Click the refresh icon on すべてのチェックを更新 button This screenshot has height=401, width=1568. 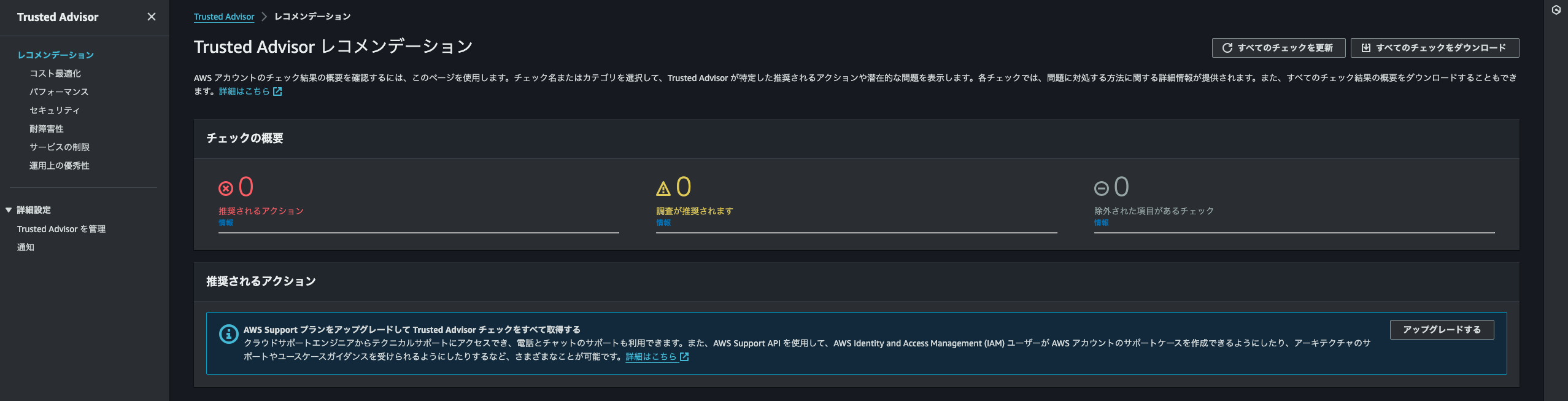(x=1227, y=47)
